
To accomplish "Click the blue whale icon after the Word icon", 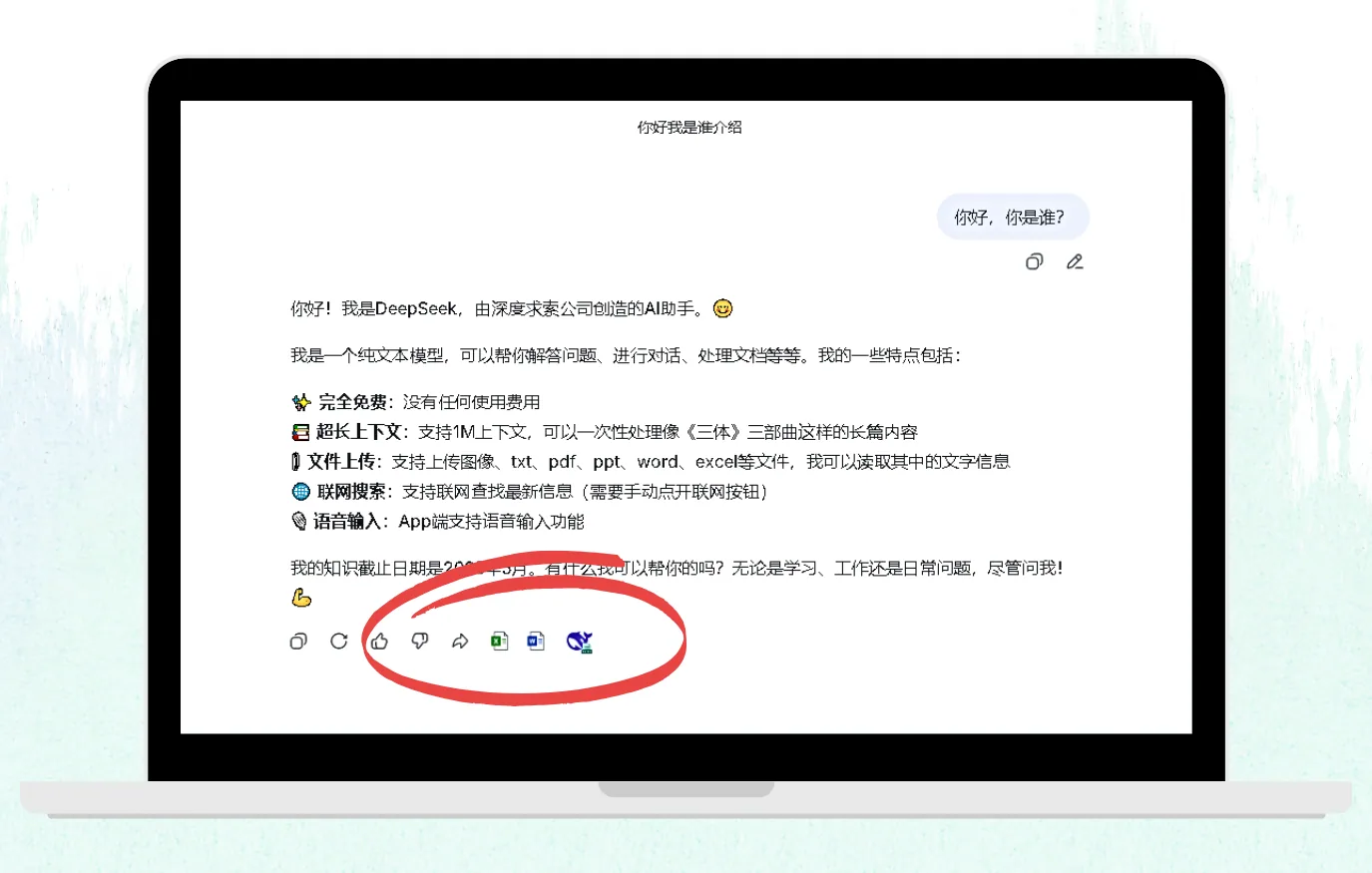I will point(580,642).
